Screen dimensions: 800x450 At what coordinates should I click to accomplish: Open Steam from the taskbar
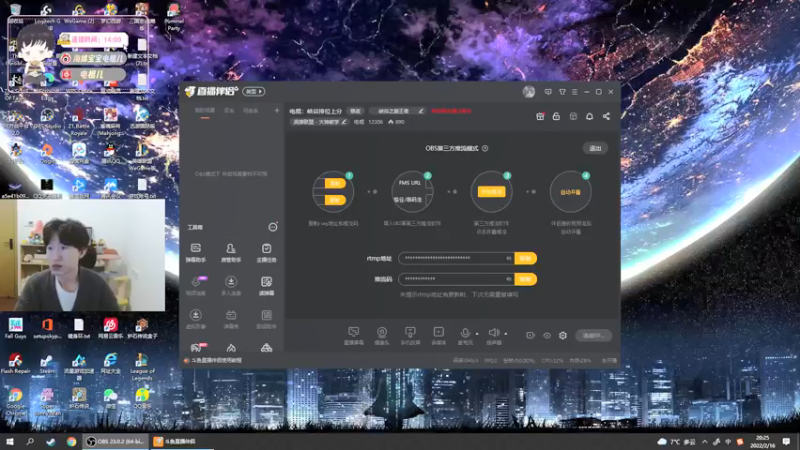51,441
